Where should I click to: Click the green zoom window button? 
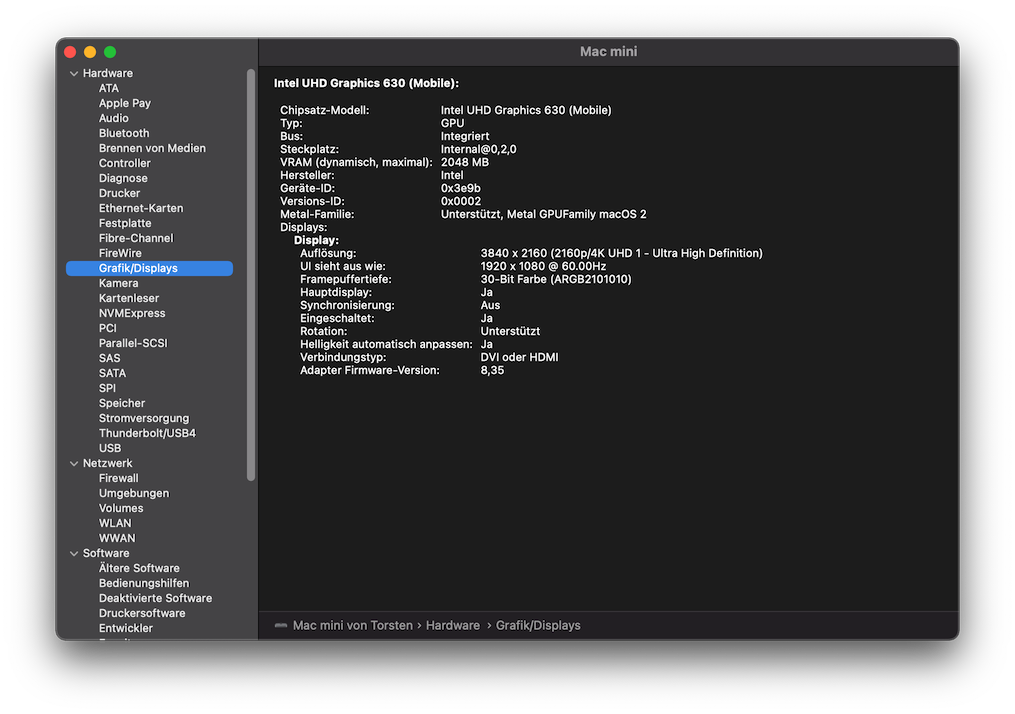coord(110,52)
